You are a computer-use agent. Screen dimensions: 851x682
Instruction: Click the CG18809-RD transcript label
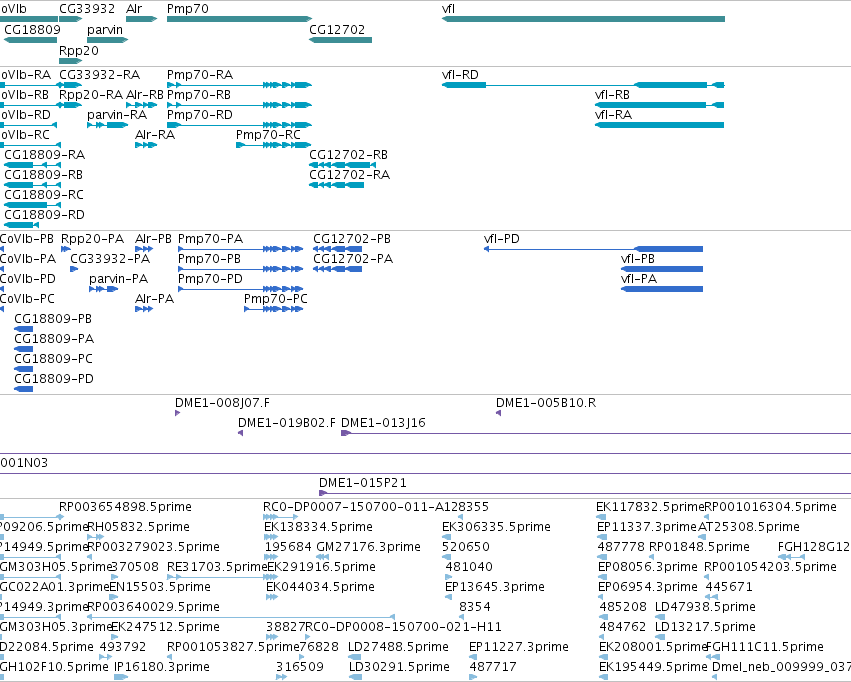[x=45, y=215]
